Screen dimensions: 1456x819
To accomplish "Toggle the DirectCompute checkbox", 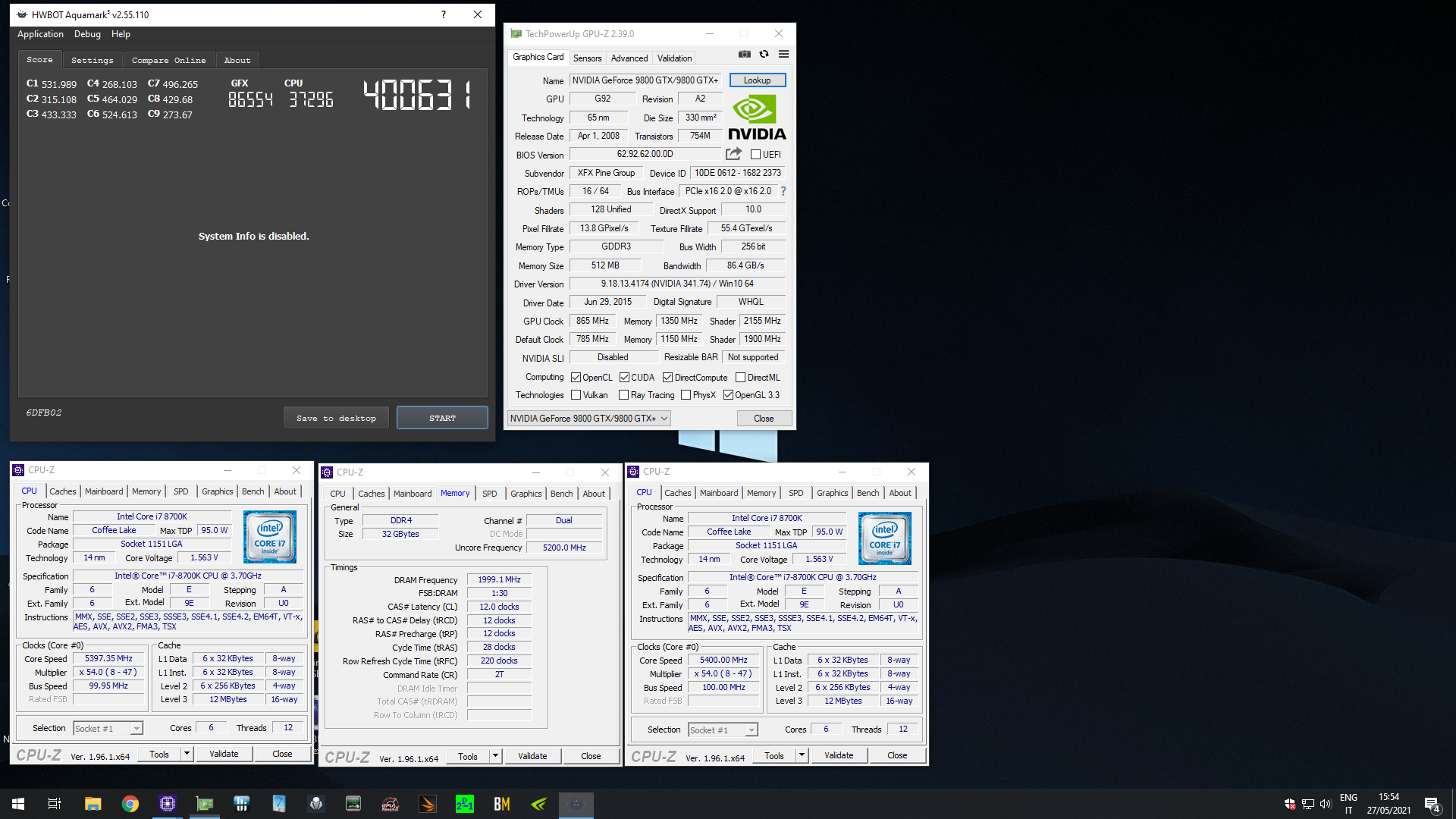I will pos(668,378).
